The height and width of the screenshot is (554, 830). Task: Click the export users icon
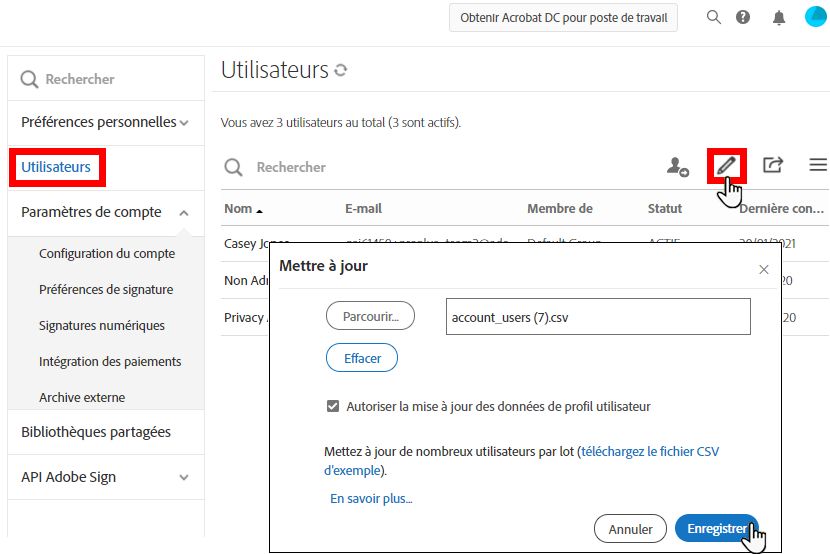click(x=773, y=165)
